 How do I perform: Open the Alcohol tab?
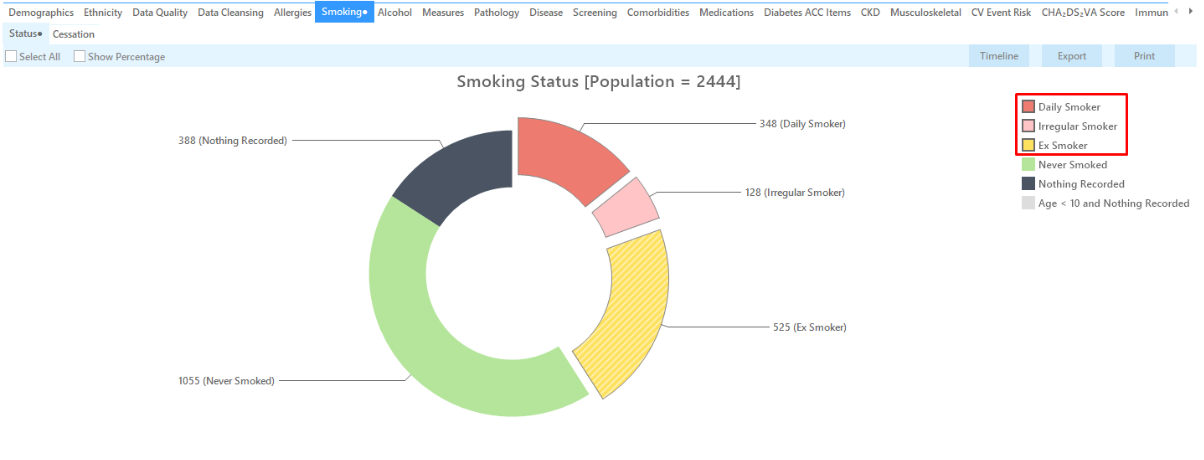coord(395,13)
